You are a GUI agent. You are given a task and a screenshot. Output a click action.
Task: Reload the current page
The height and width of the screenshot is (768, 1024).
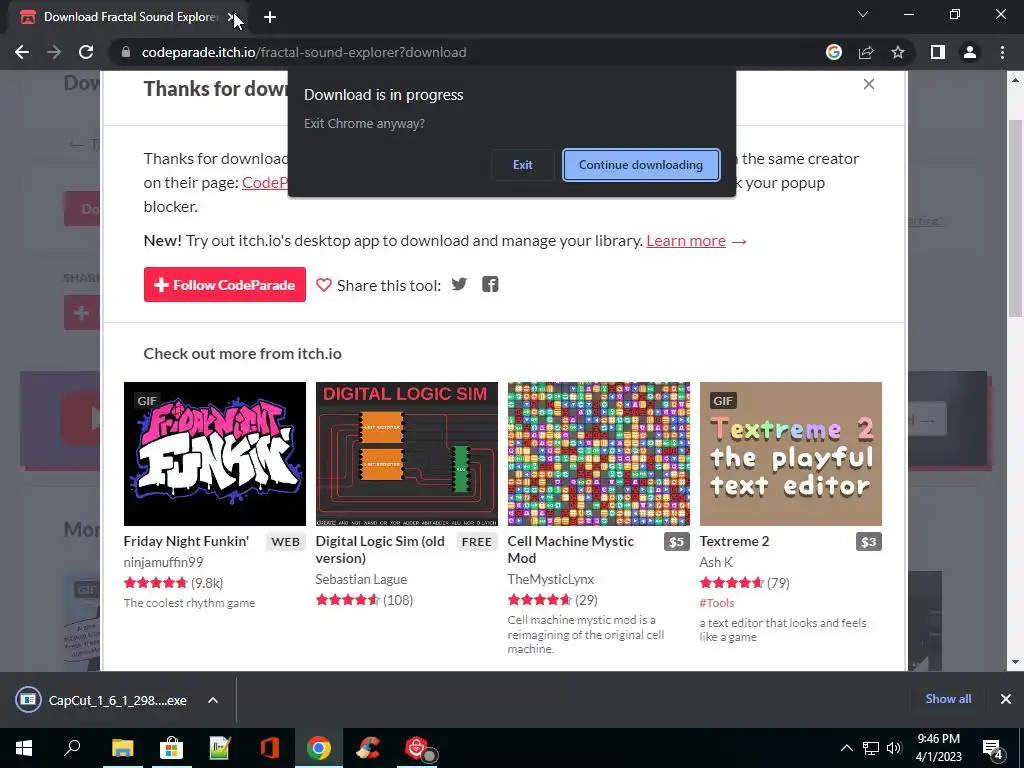(86, 52)
